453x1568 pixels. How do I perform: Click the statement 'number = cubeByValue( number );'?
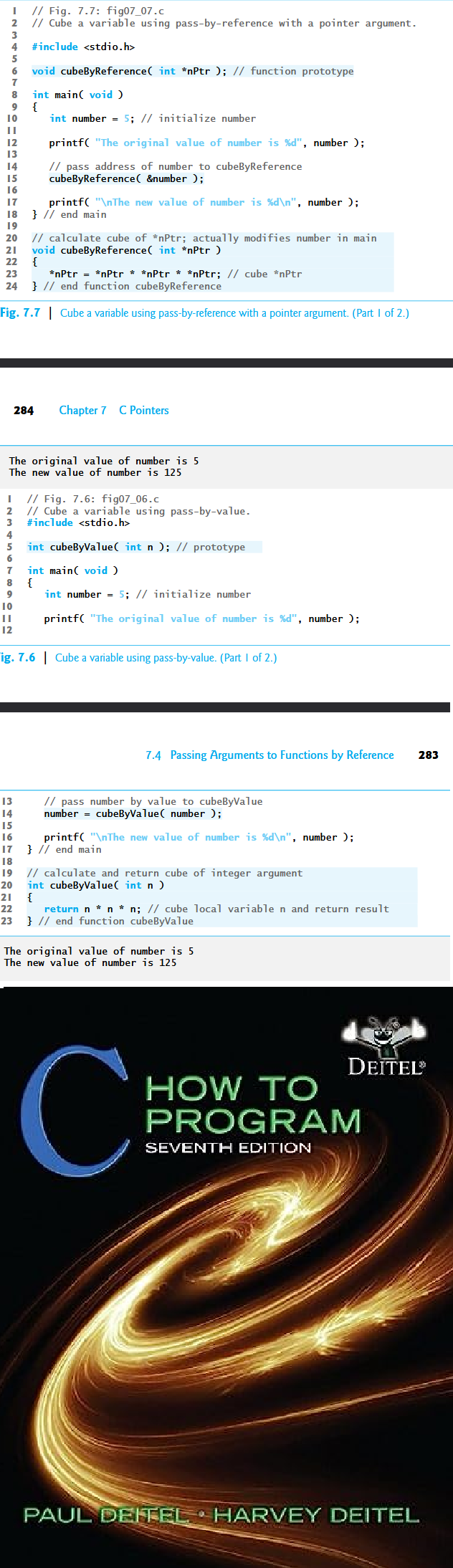[133, 813]
